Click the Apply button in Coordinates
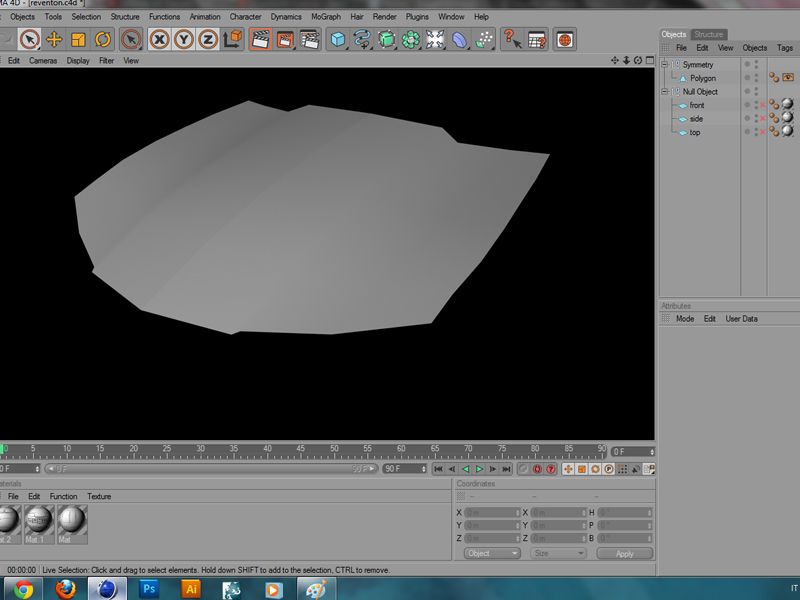This screenshot has width=800, height=600. 624,553
